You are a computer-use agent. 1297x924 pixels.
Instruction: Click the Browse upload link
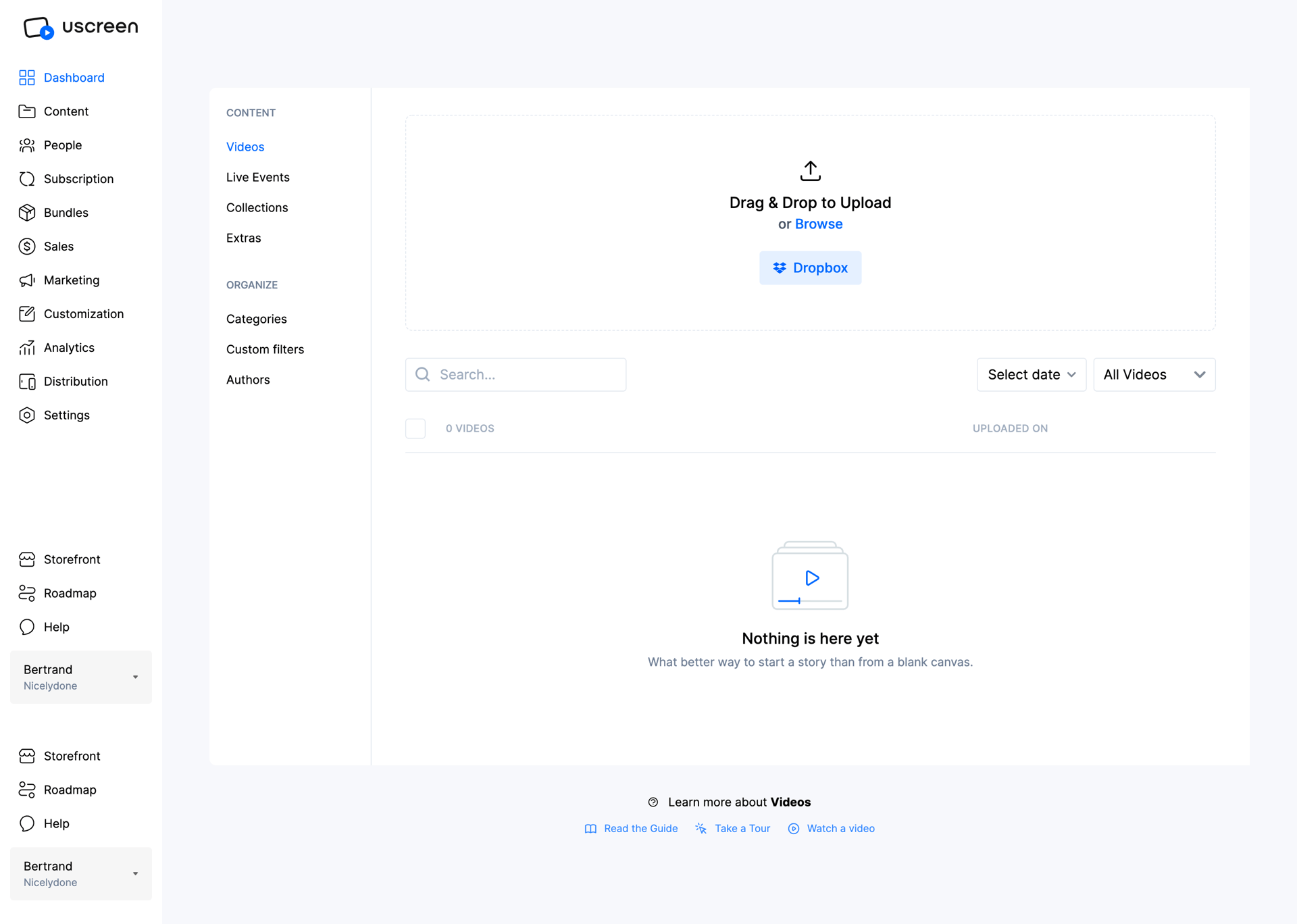click(819, 224)
